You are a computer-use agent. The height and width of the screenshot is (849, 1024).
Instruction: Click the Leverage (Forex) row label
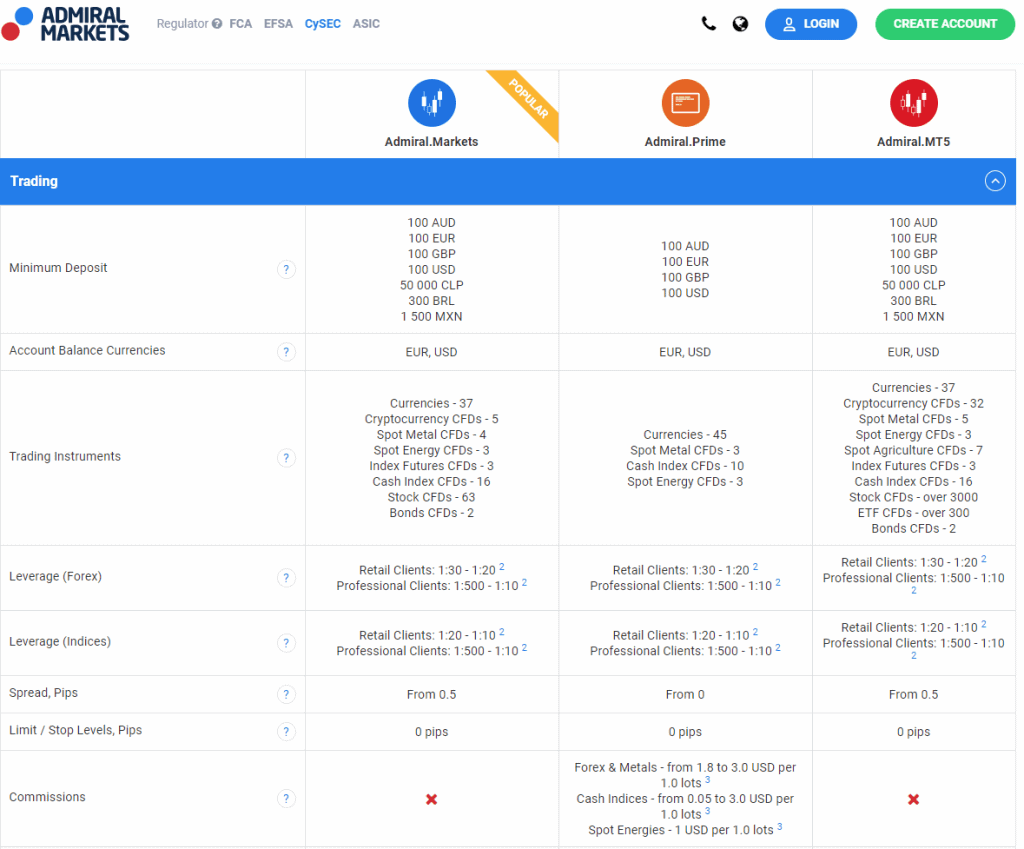pos(56,577)
